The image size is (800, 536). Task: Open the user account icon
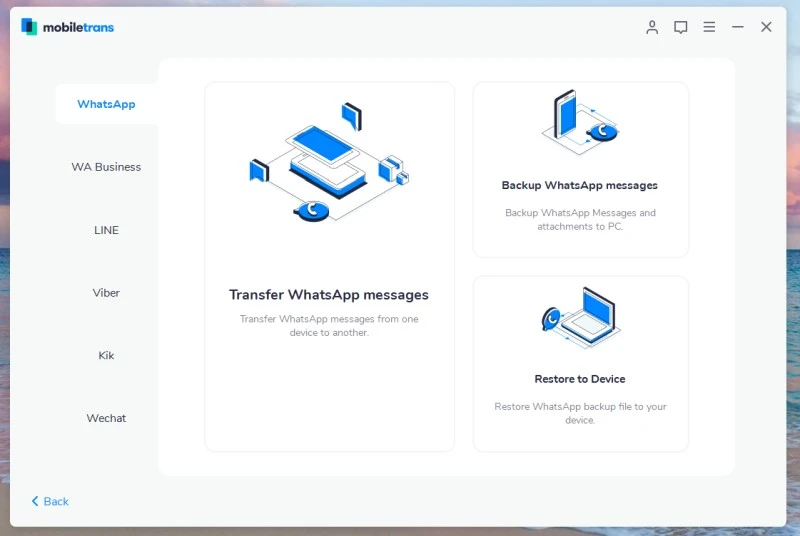tap(652, 27)
